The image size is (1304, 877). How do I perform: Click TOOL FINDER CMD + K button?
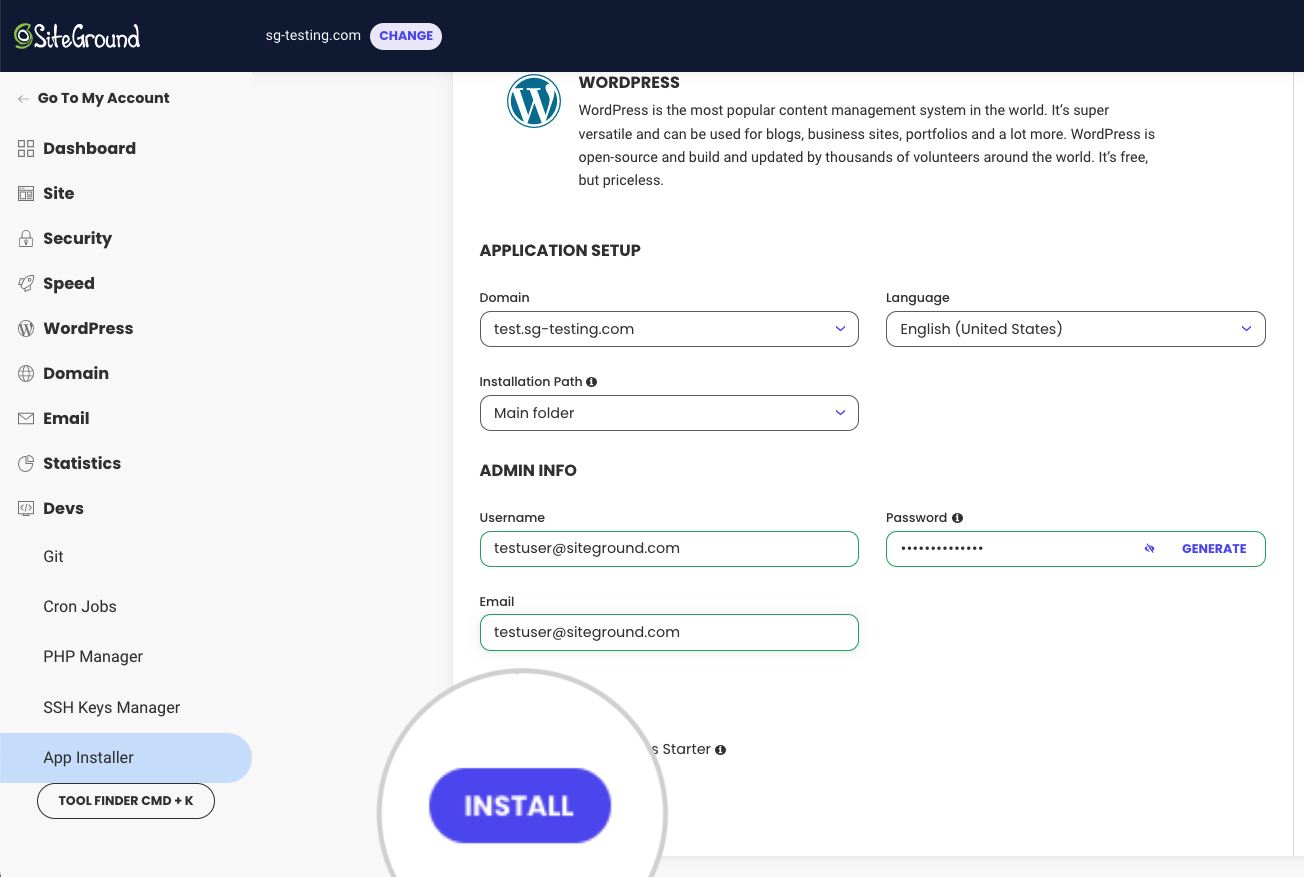coord(126,801)
